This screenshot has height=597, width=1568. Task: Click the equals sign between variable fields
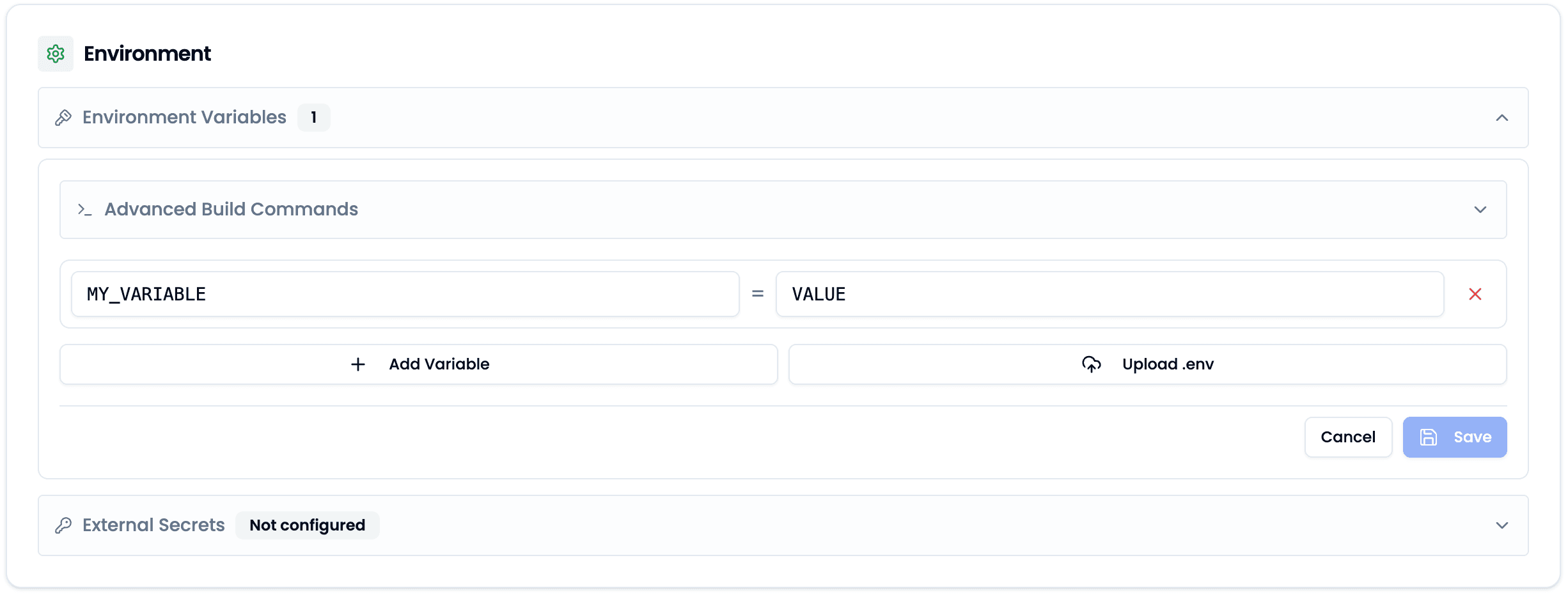[758, 293]
